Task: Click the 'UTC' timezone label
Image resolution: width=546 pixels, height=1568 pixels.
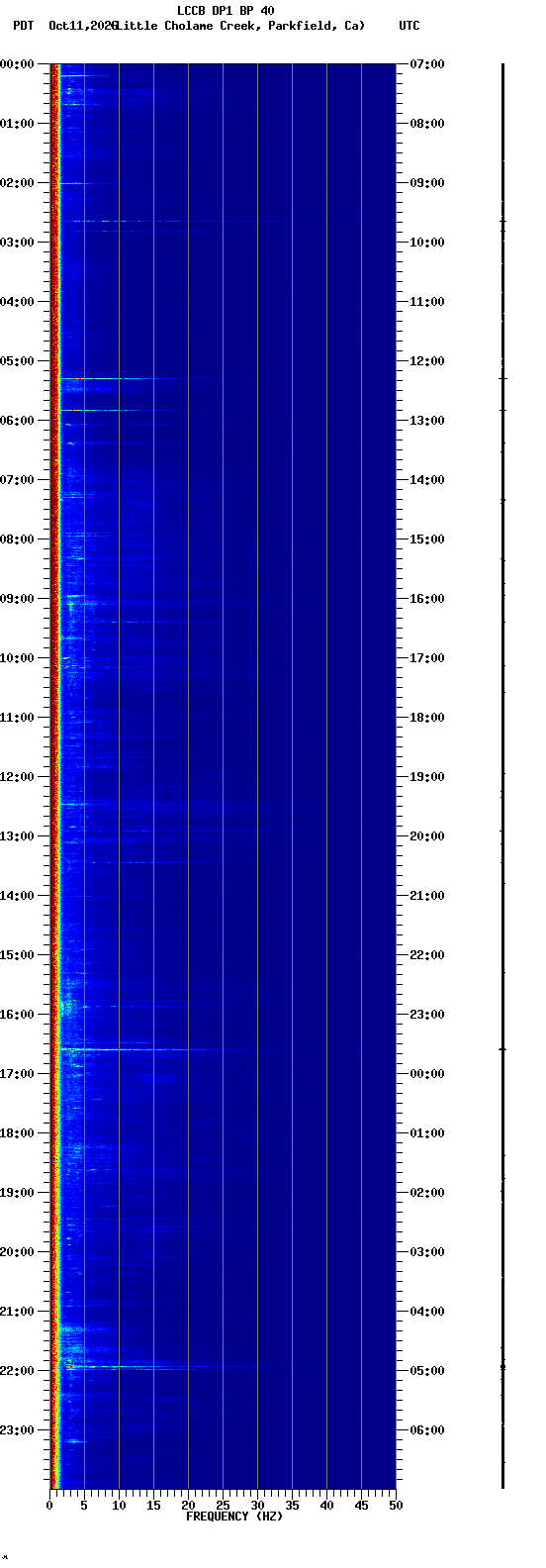Action: point(409,26)
